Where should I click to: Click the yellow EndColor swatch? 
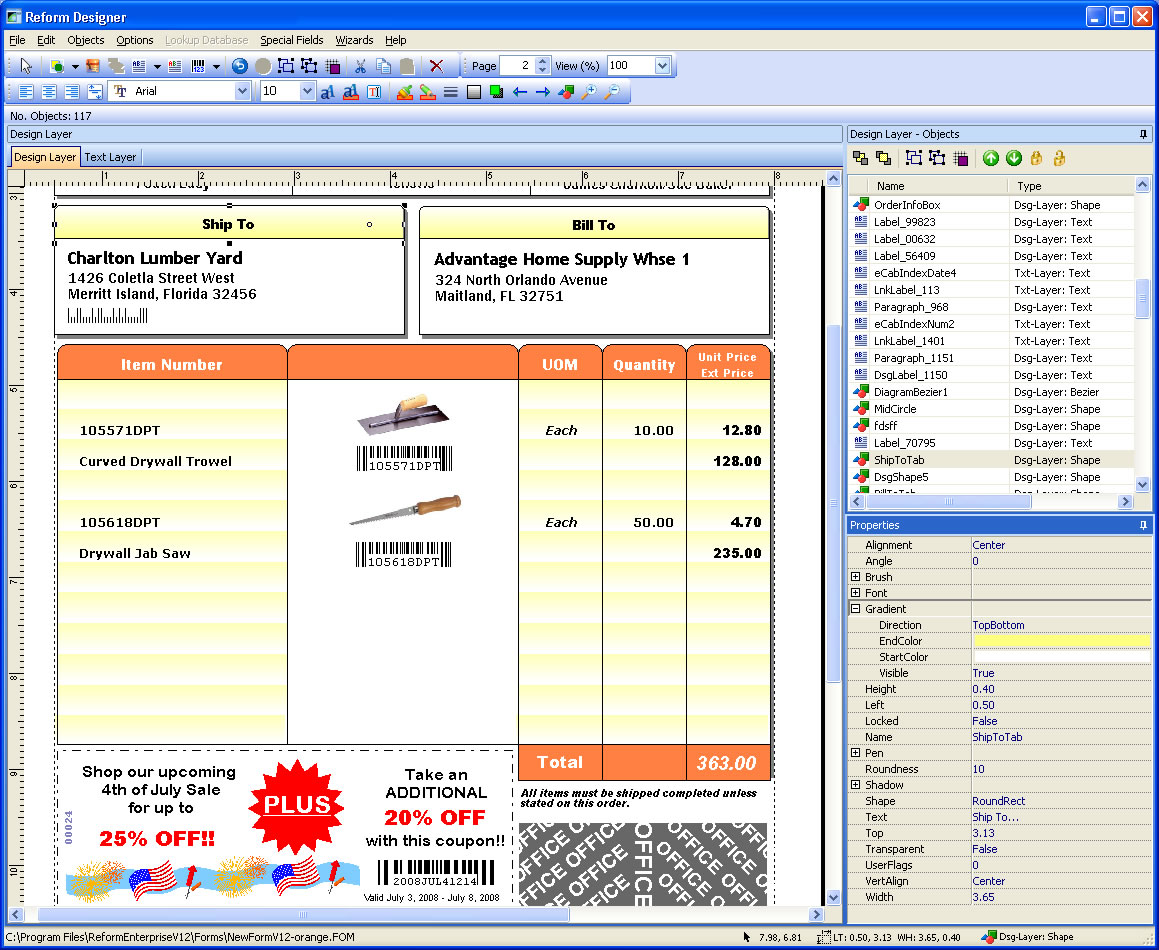[x=1061, y=641]
